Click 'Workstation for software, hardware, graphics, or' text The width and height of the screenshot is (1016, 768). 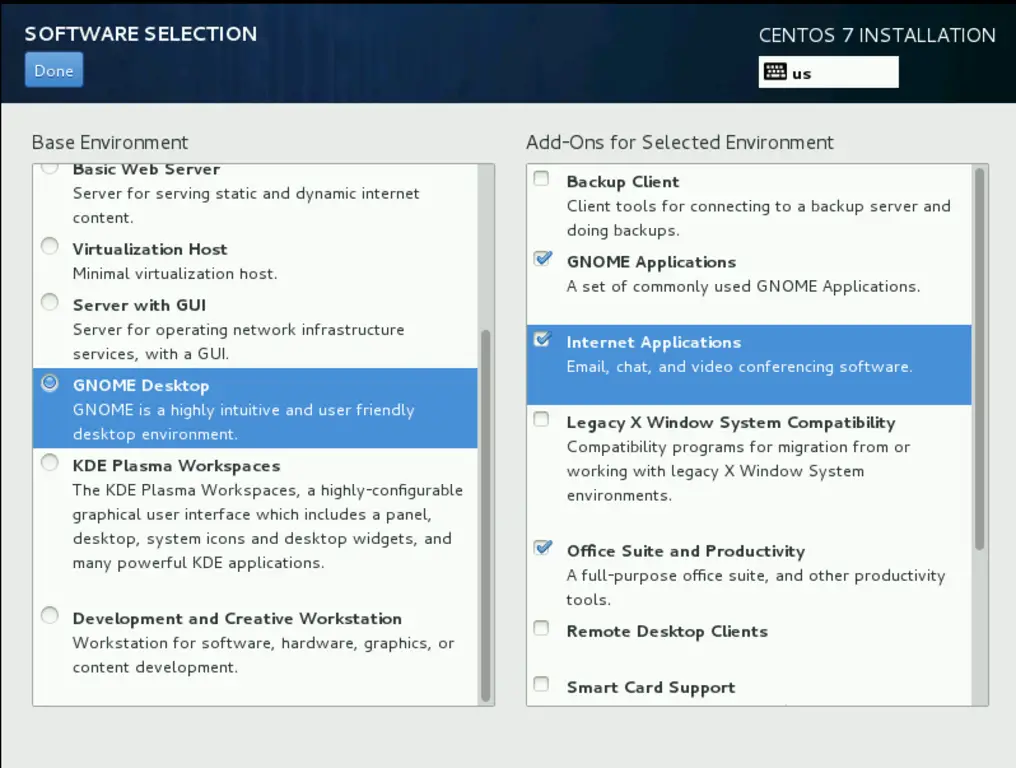click(x=263, y=643)
